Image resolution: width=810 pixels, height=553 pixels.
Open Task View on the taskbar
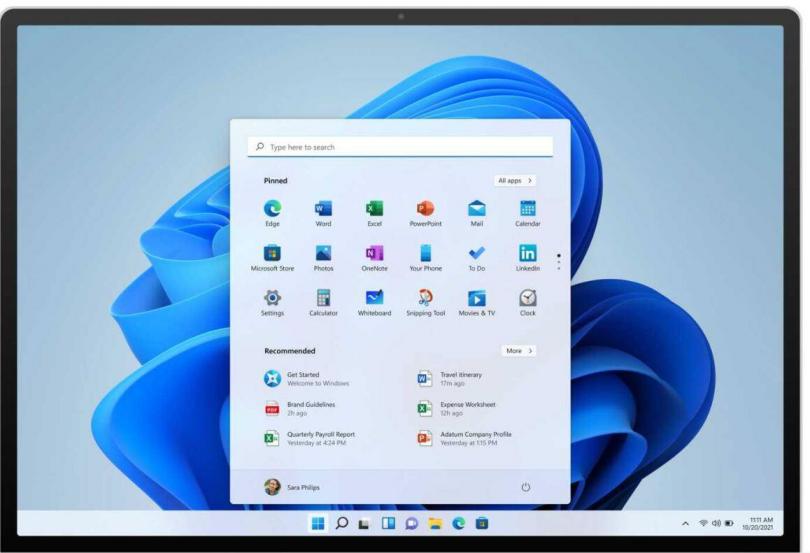(x=364, y=524)
